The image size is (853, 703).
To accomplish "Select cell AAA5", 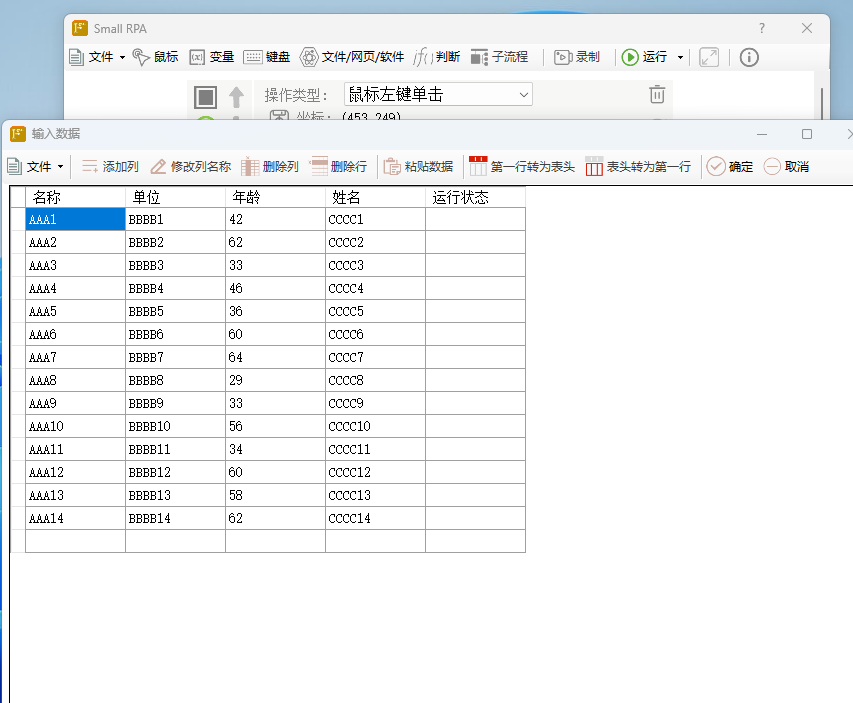I will (75, 311).
